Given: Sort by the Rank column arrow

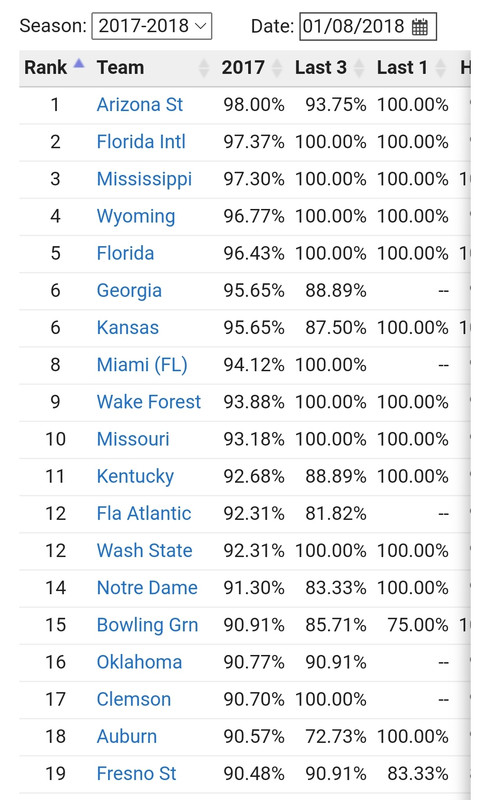Looking at the screenshot, I should [x=79, y=64].
